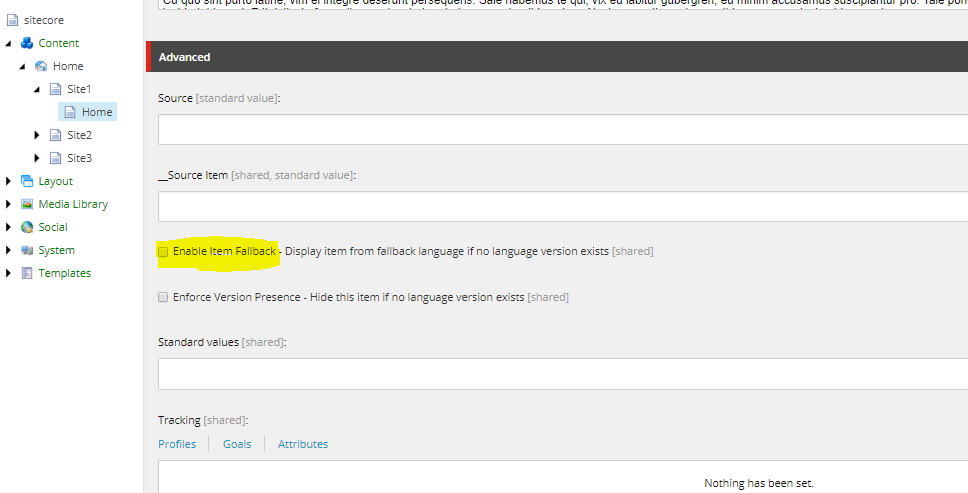
Task: Select the sitecore root tree item
Action: coord(44,20)
